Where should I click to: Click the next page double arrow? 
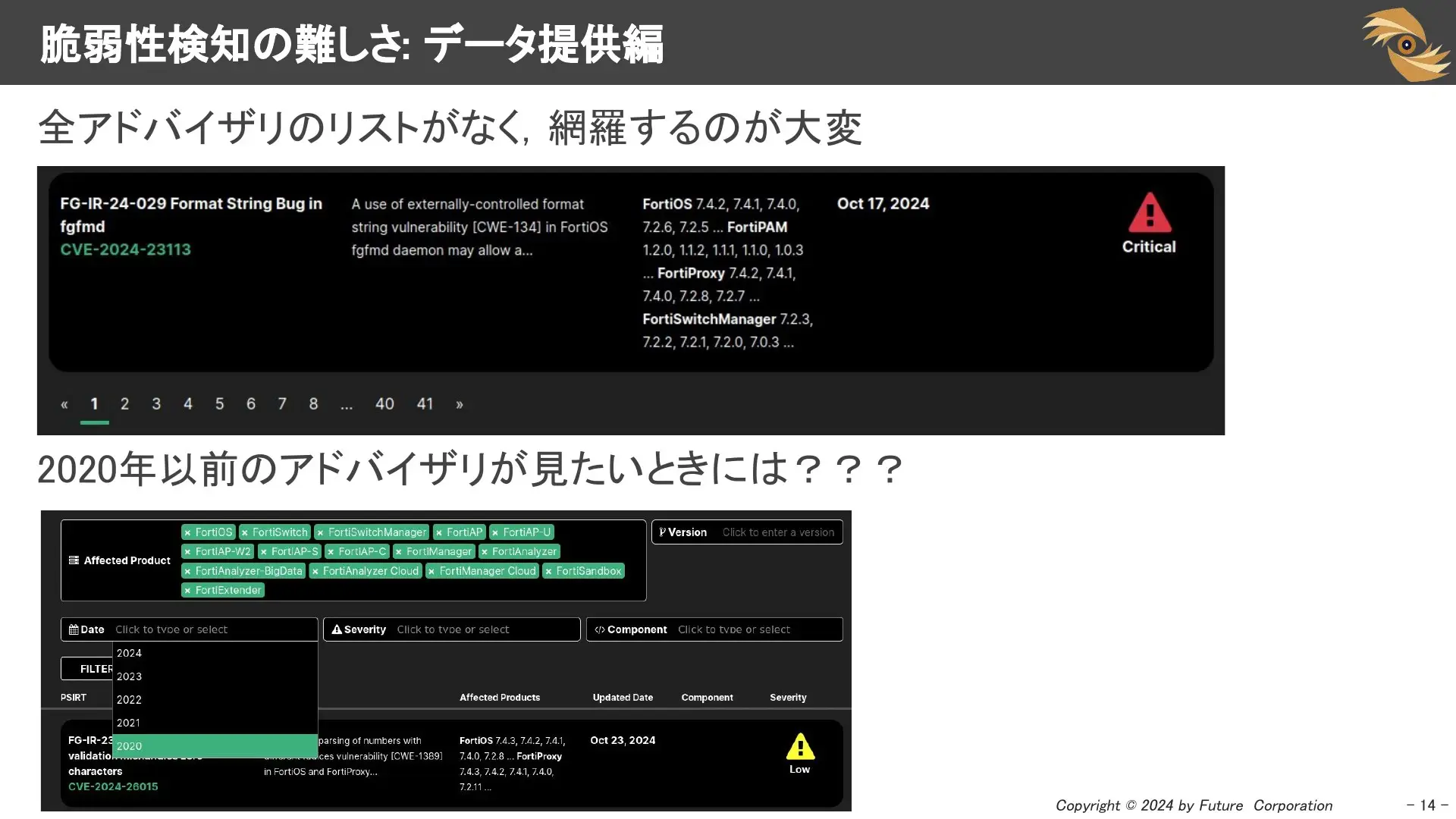pos(460,404)
